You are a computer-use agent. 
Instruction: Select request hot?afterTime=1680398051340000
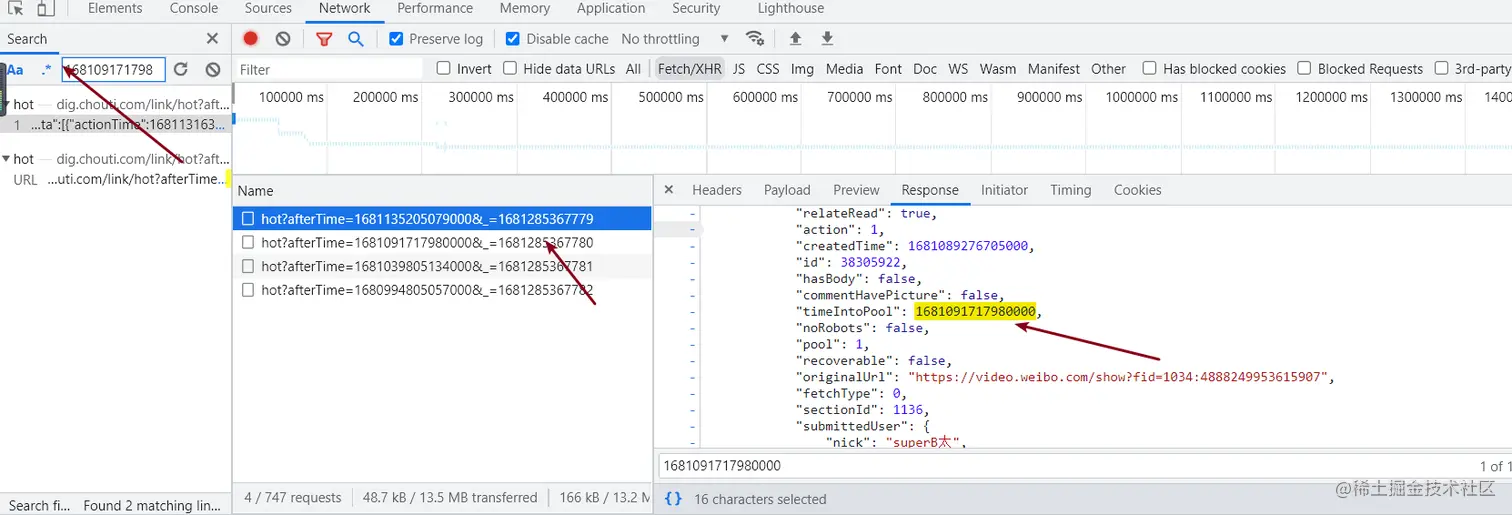pos(442,266)
